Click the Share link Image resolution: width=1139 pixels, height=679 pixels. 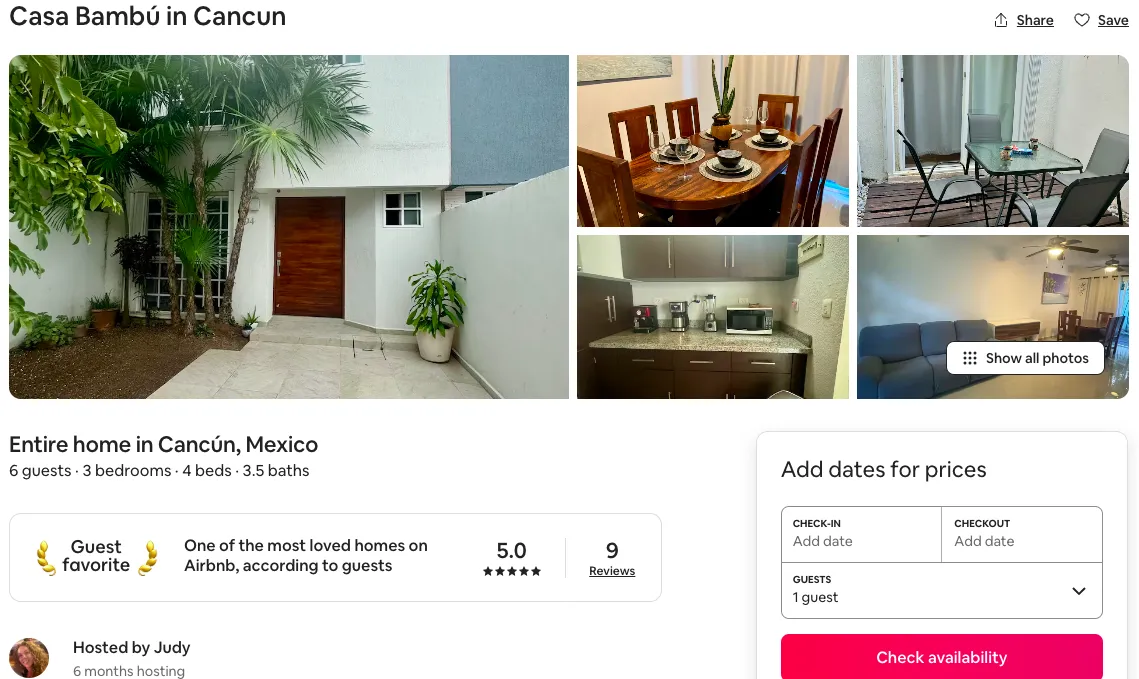click(1034, 20)
